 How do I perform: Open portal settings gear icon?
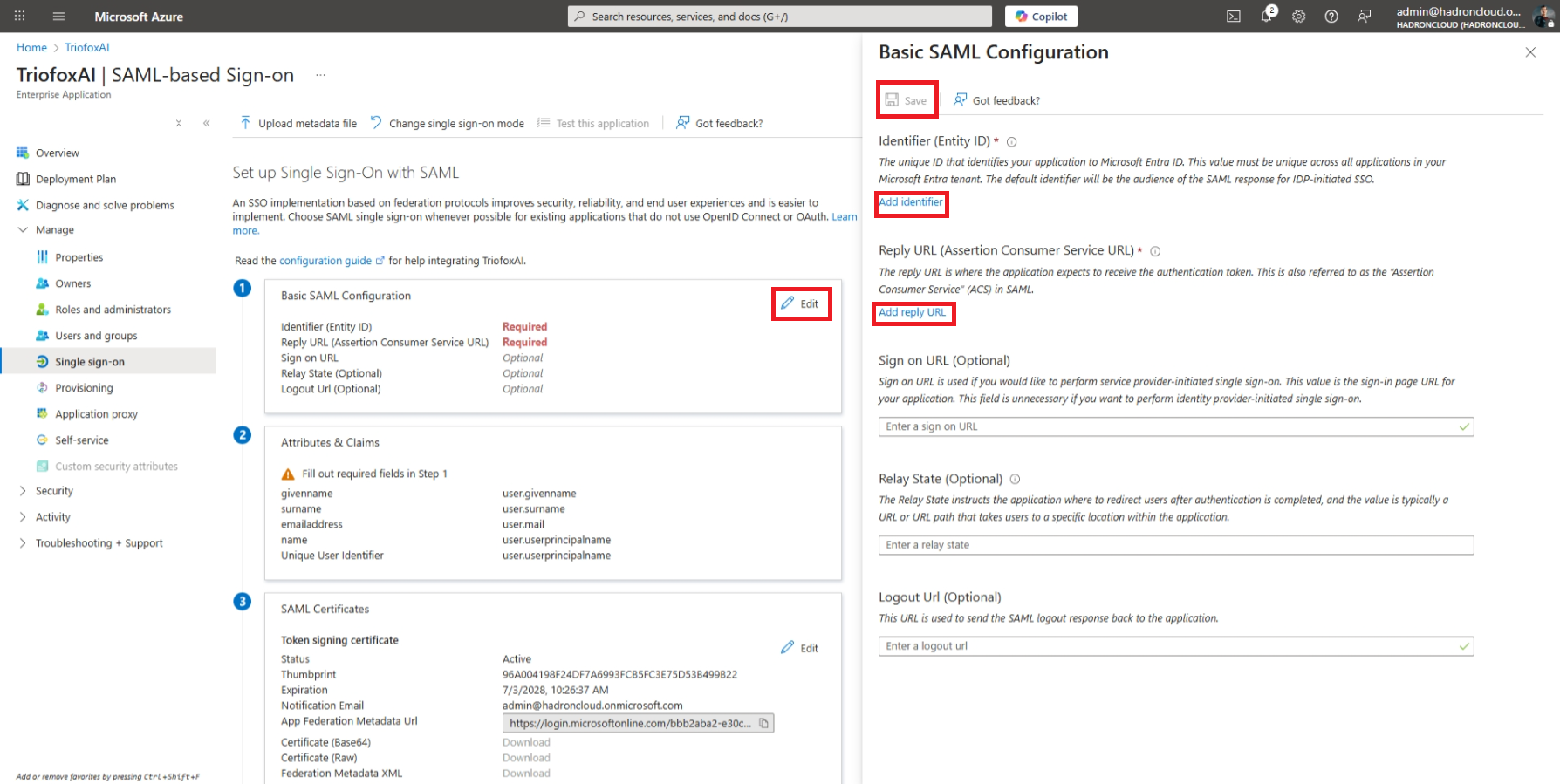click(1299, 16)
